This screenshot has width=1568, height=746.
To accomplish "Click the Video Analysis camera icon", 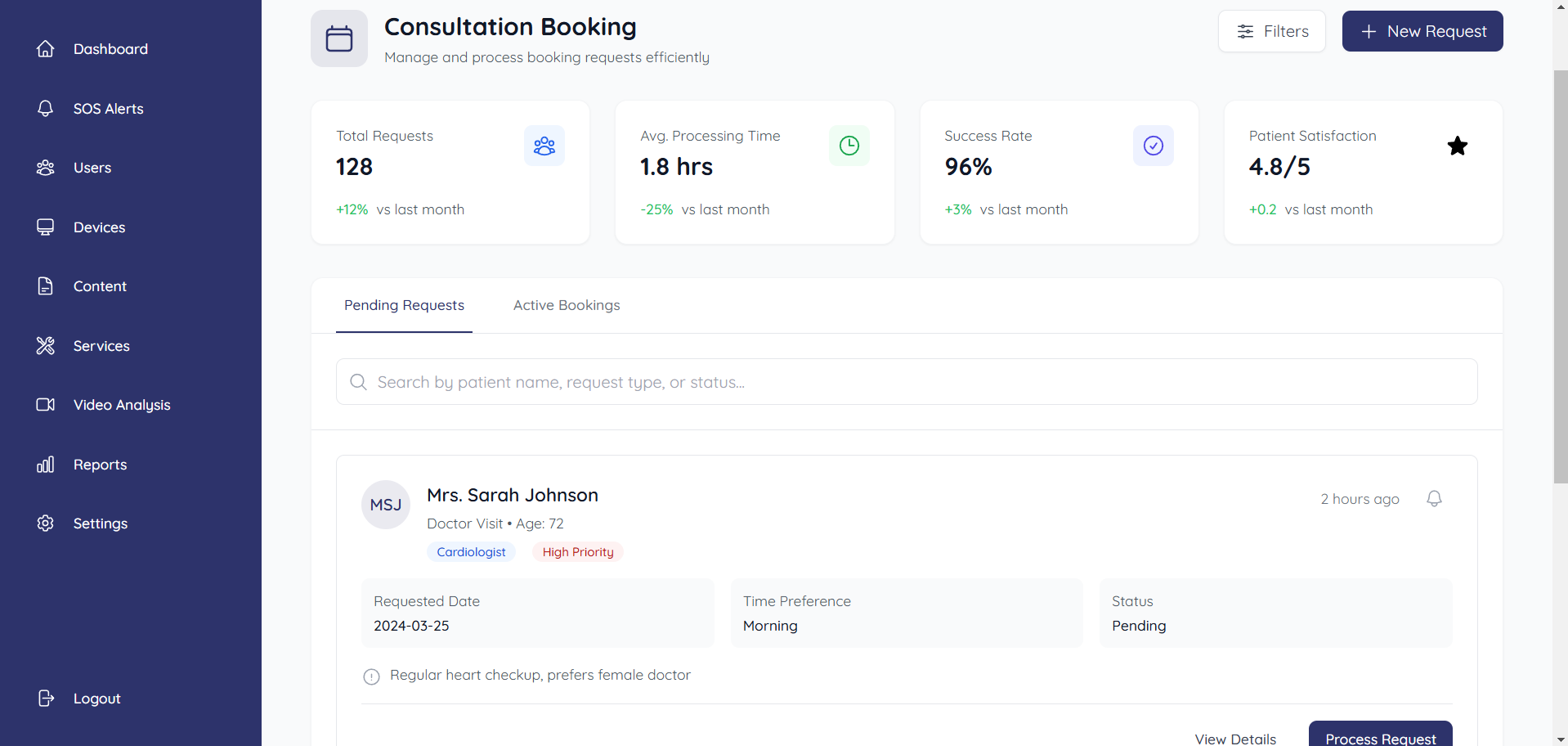I will [46, 405].
